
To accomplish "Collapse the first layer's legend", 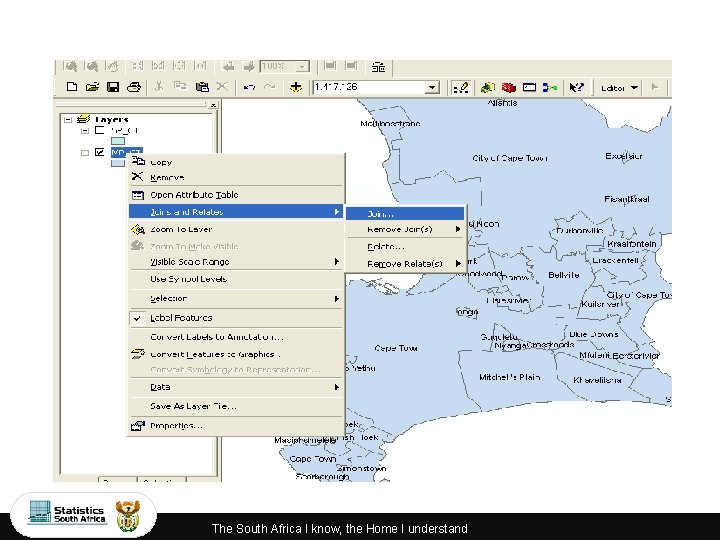I will click(84, 130).
